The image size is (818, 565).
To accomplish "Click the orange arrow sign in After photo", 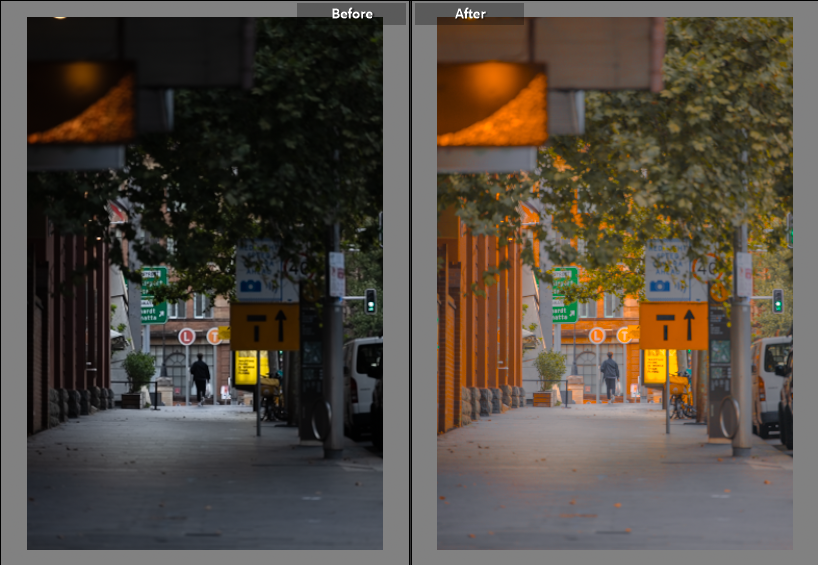I will click(x=674, y=326).
